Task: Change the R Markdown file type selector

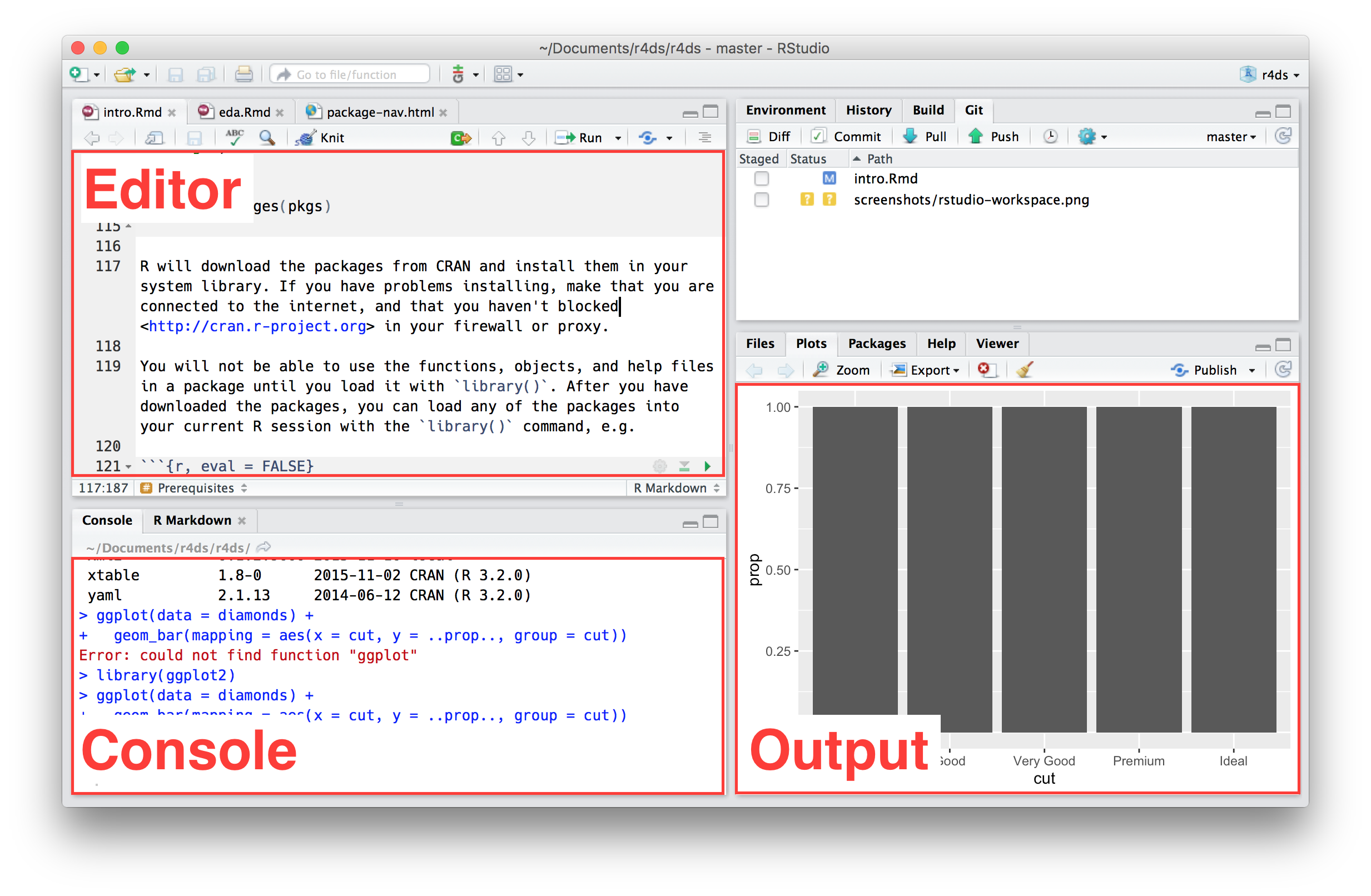Action: (x=676, y=487)
